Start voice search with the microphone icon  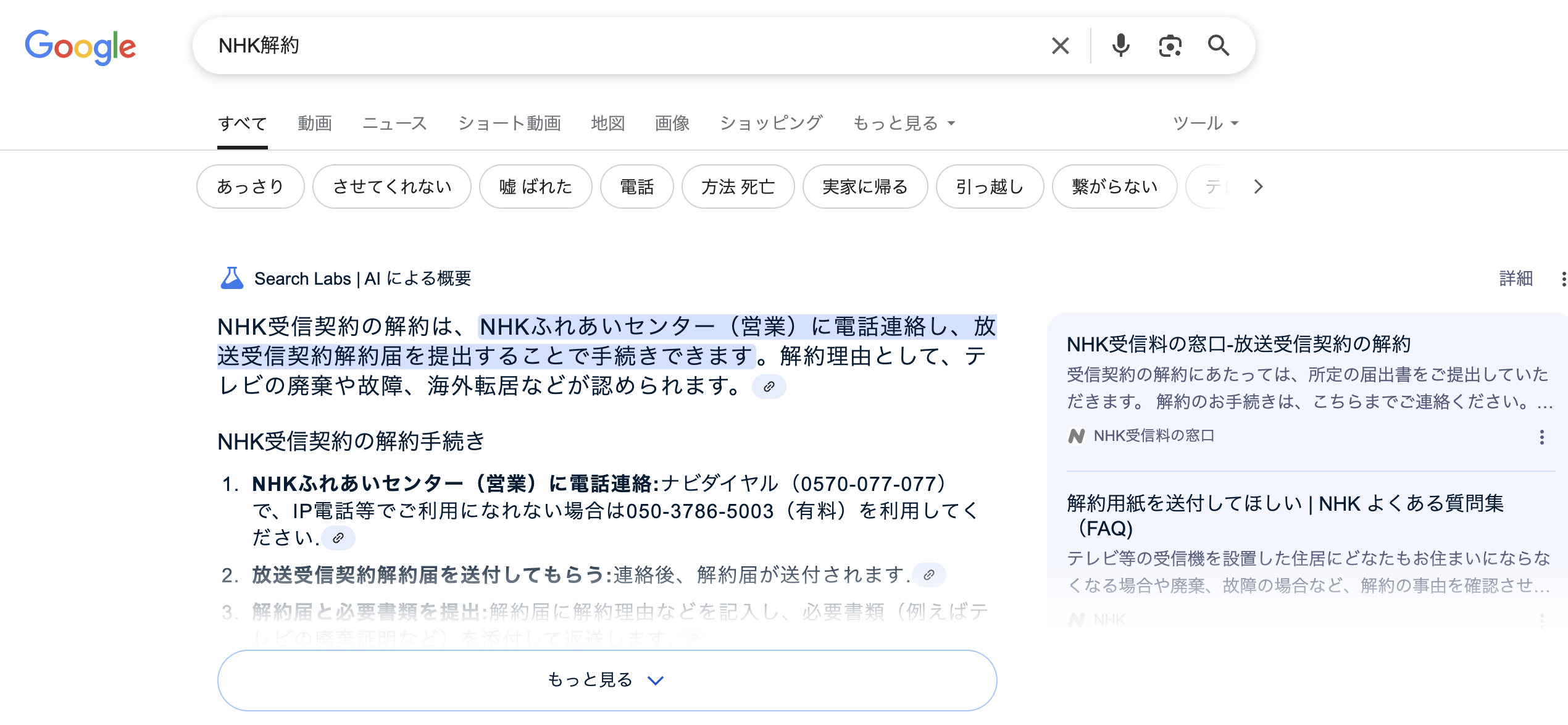coord(1120,46)
